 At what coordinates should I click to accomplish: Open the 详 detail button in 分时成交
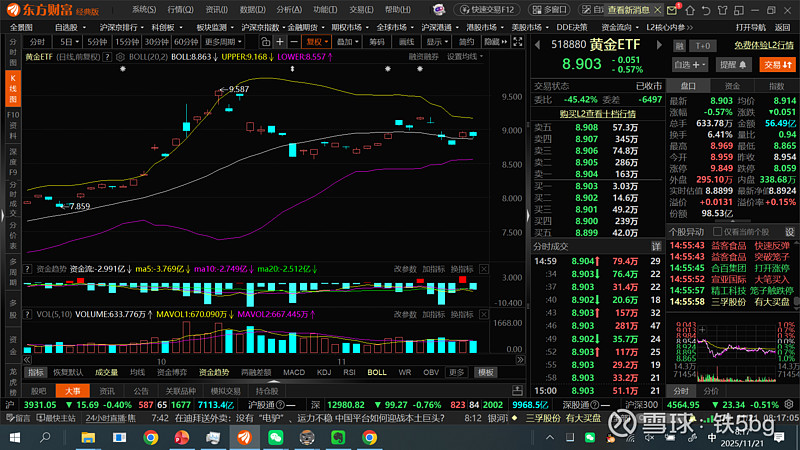656,246
